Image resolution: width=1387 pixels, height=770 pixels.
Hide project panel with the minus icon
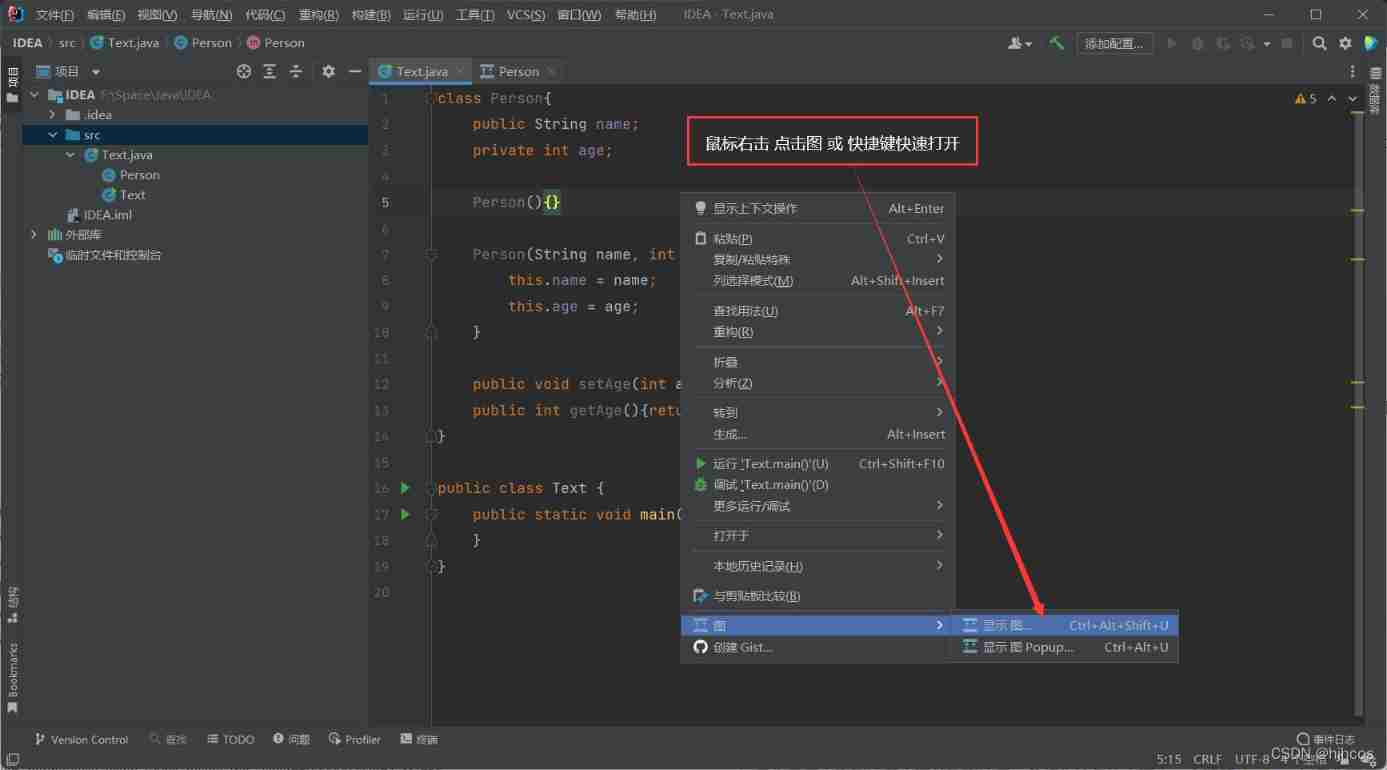[x=354, y=71]
